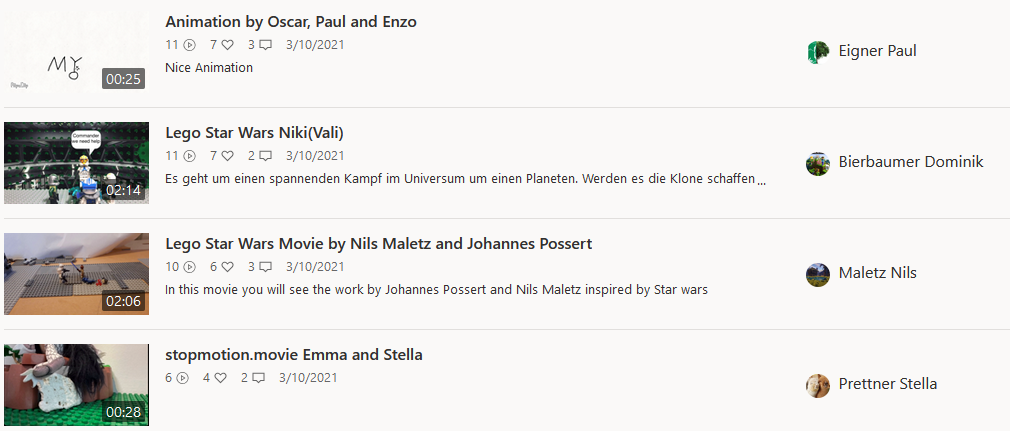The image size is (1010, 431).
Task: Open stopmotion.movie Emma and Stella title
Action: (x=293, y=355)
